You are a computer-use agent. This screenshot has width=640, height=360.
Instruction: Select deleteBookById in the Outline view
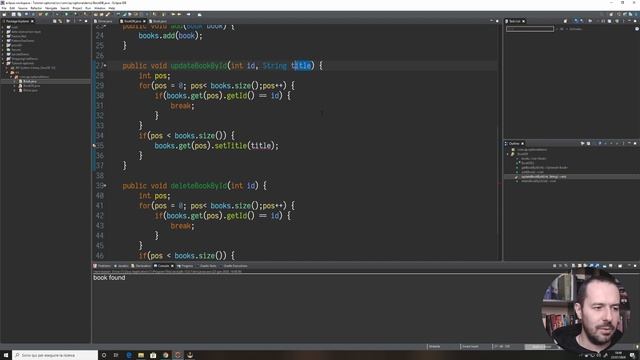click(x=538, y=181)
